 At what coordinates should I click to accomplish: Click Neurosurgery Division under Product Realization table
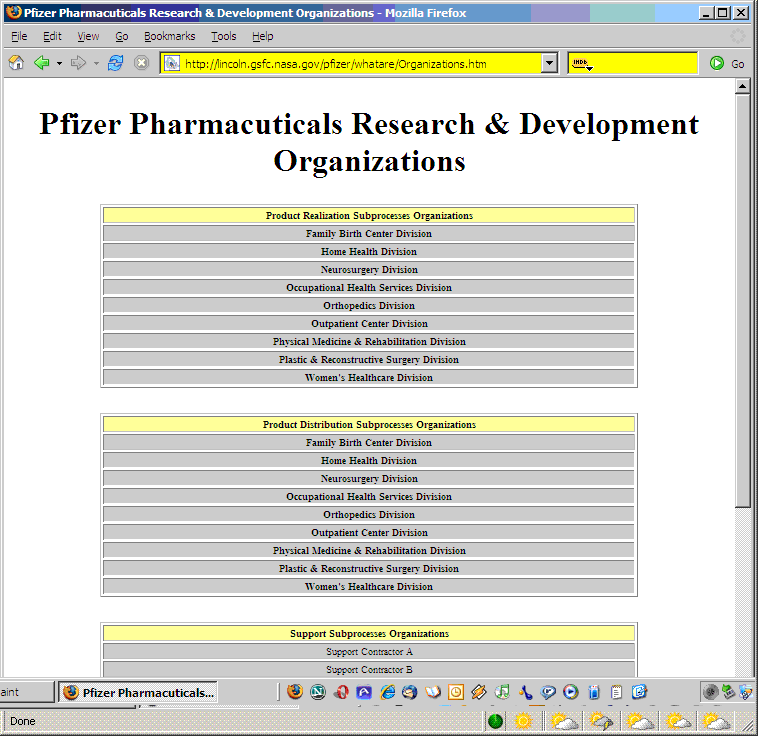(x=369, y=270)
